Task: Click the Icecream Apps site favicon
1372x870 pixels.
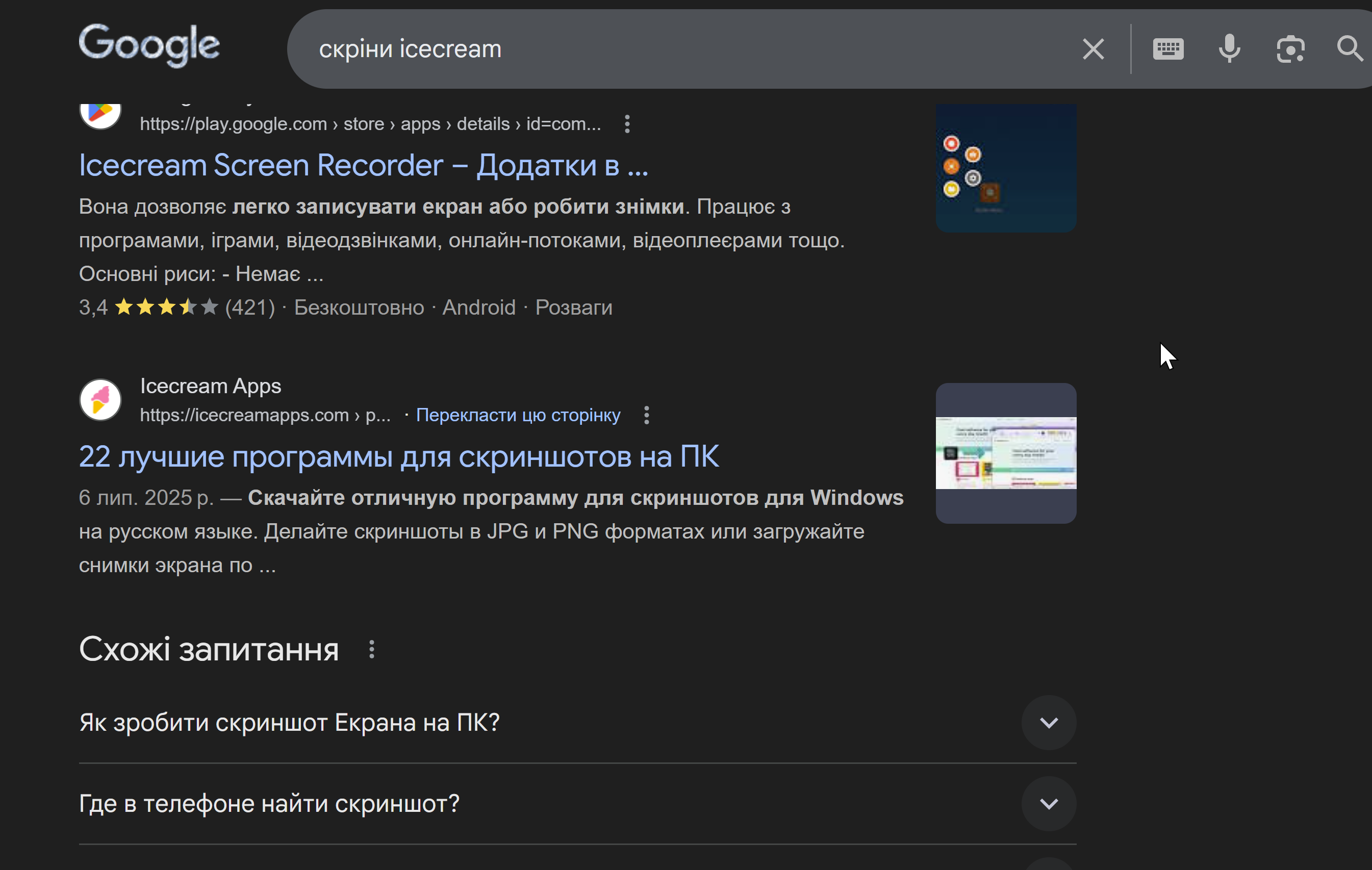Action: [x=100, y=400]
